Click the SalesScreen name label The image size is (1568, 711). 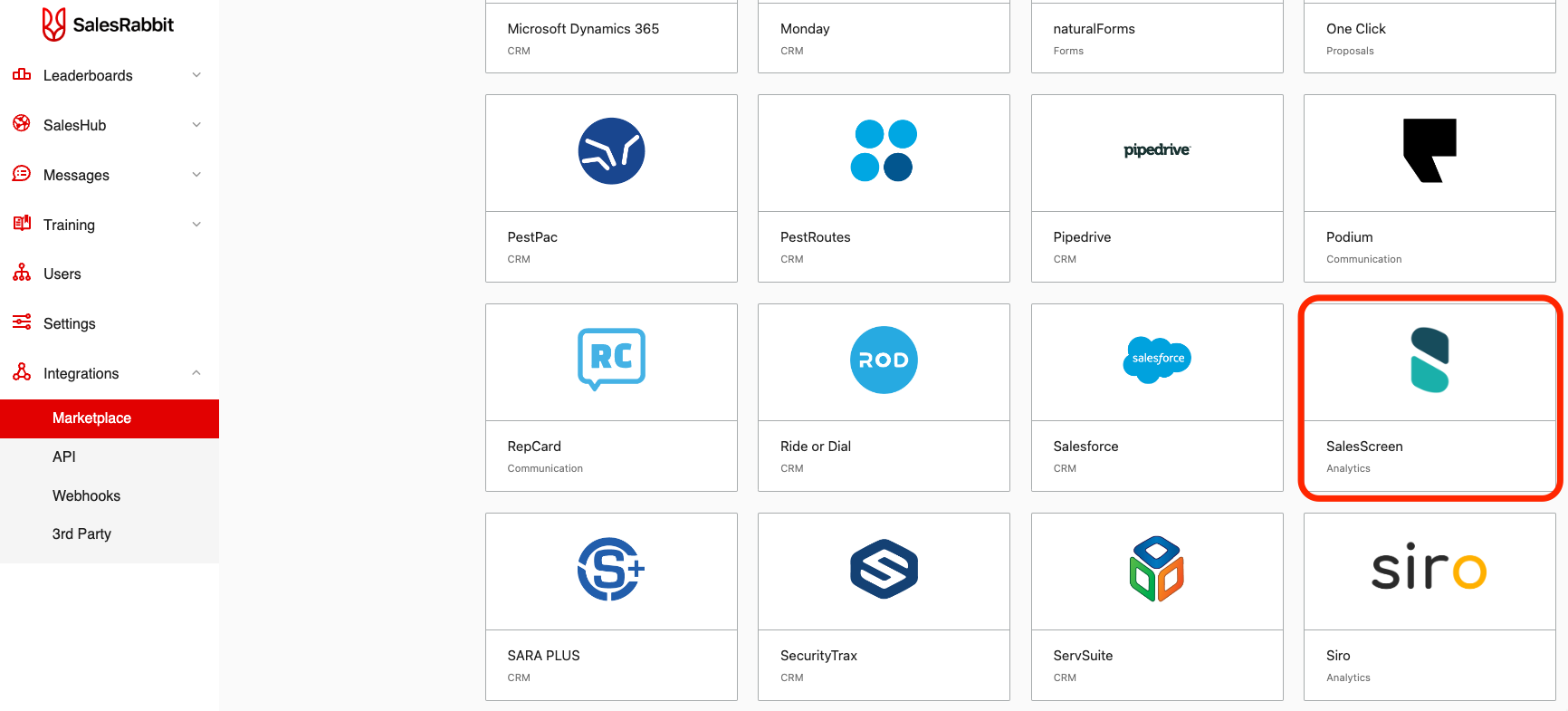point(1364,447)
